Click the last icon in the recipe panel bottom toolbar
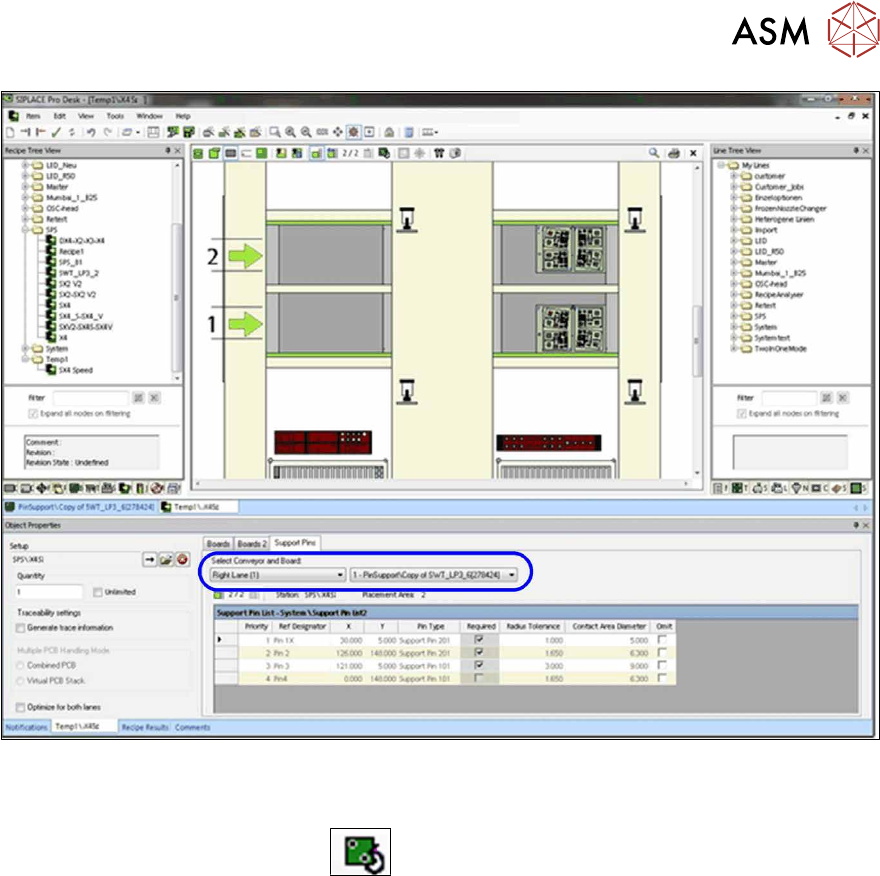Viewport: 880px width, 876px height. 174,488
